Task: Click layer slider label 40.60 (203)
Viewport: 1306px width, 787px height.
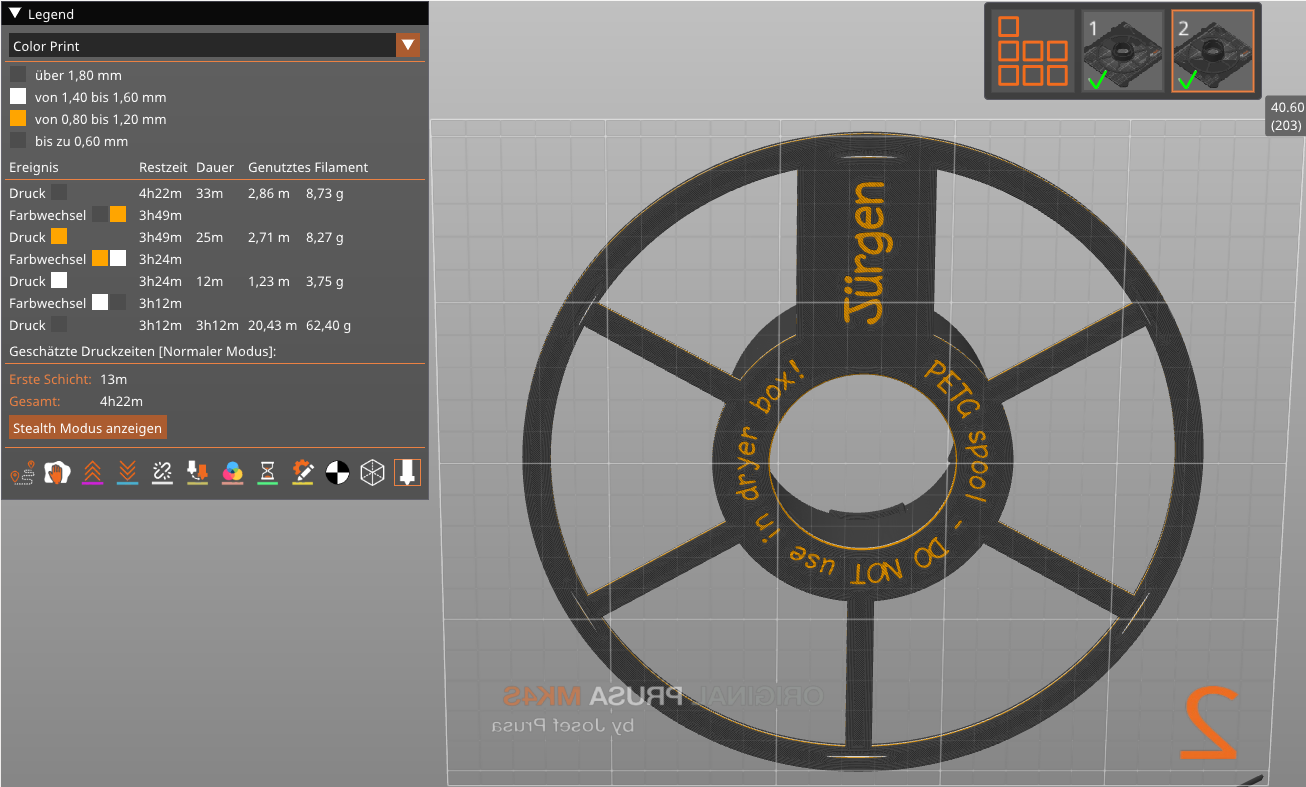Action: (x=1286, y=116)
